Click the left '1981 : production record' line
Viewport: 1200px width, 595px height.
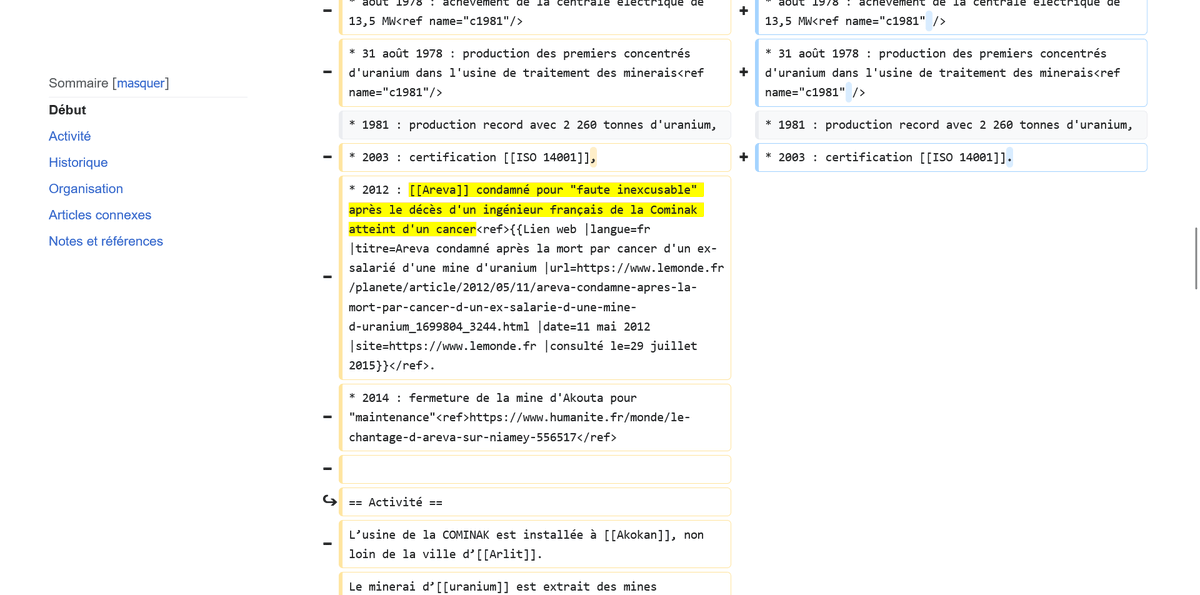[535, 125]
